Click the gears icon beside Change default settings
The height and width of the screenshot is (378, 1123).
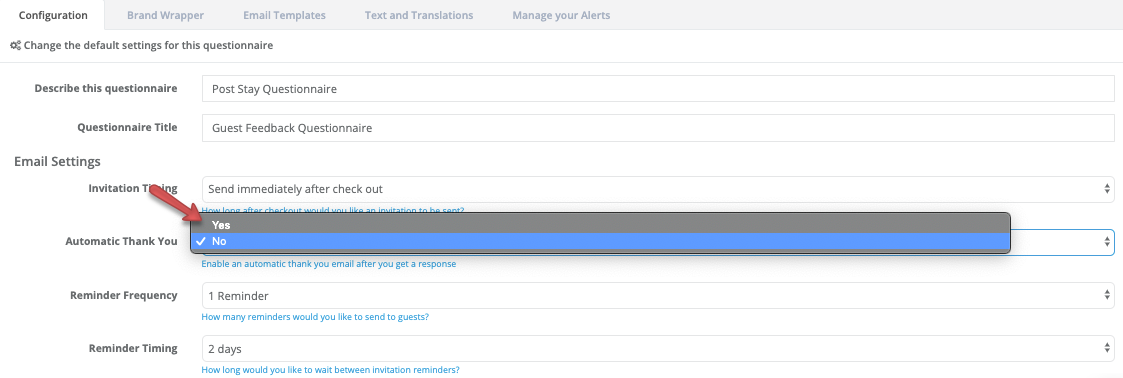(x=15, y=45)
